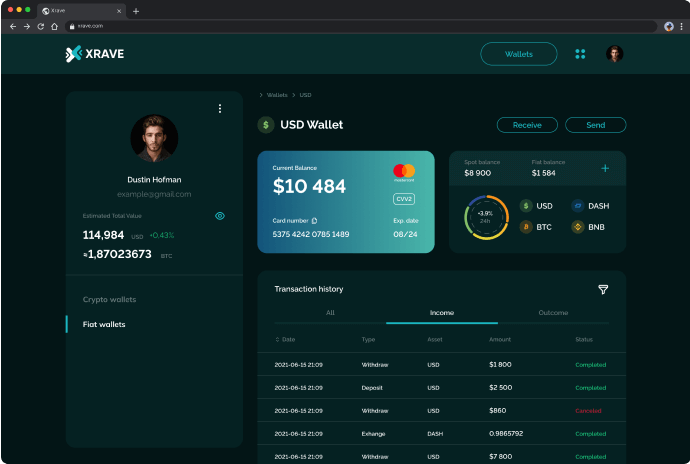690x464 pixels.
Task: Add a balance with the plus icon
Action: 605,168
